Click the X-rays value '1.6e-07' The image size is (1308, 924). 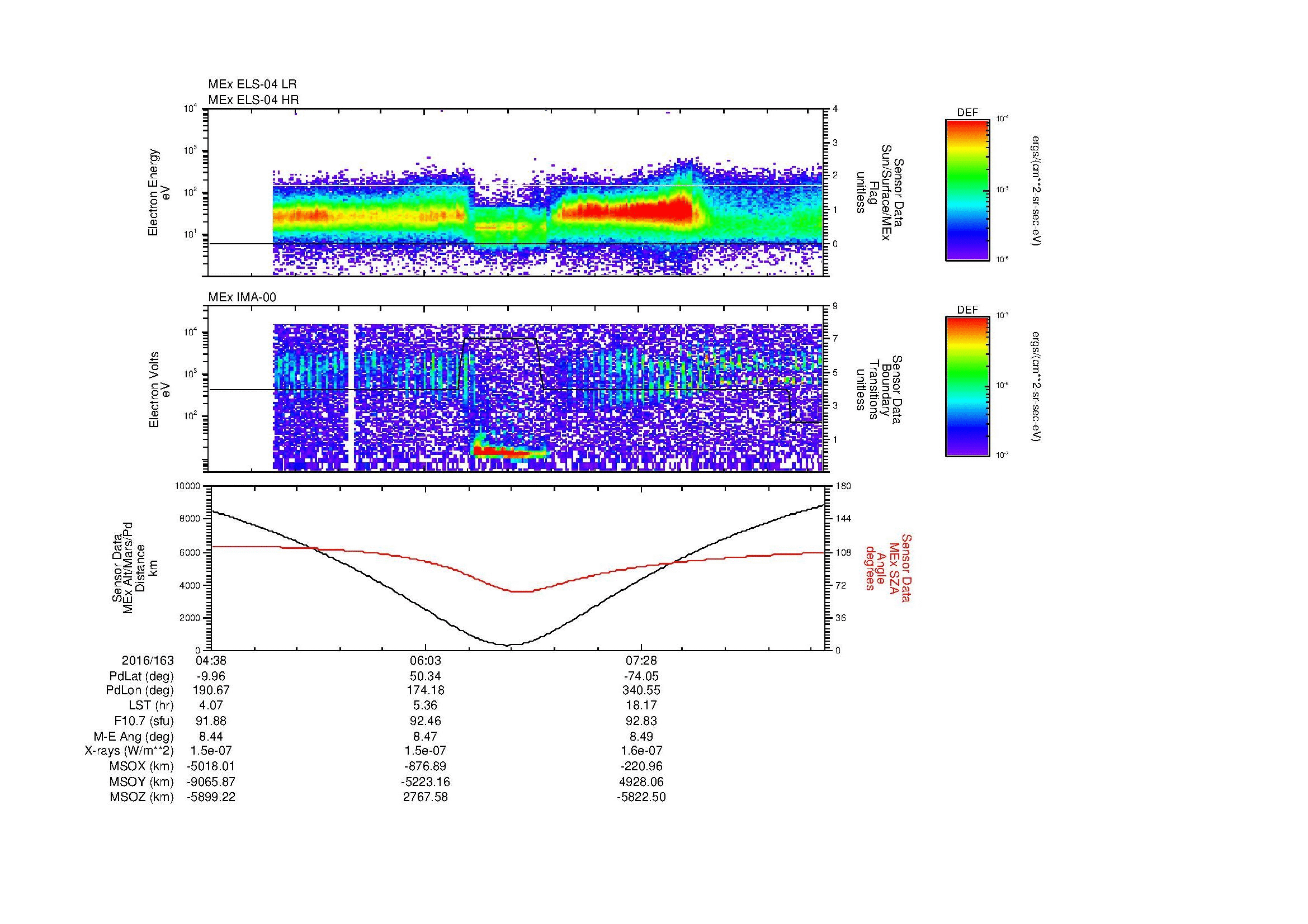(641, 751)
